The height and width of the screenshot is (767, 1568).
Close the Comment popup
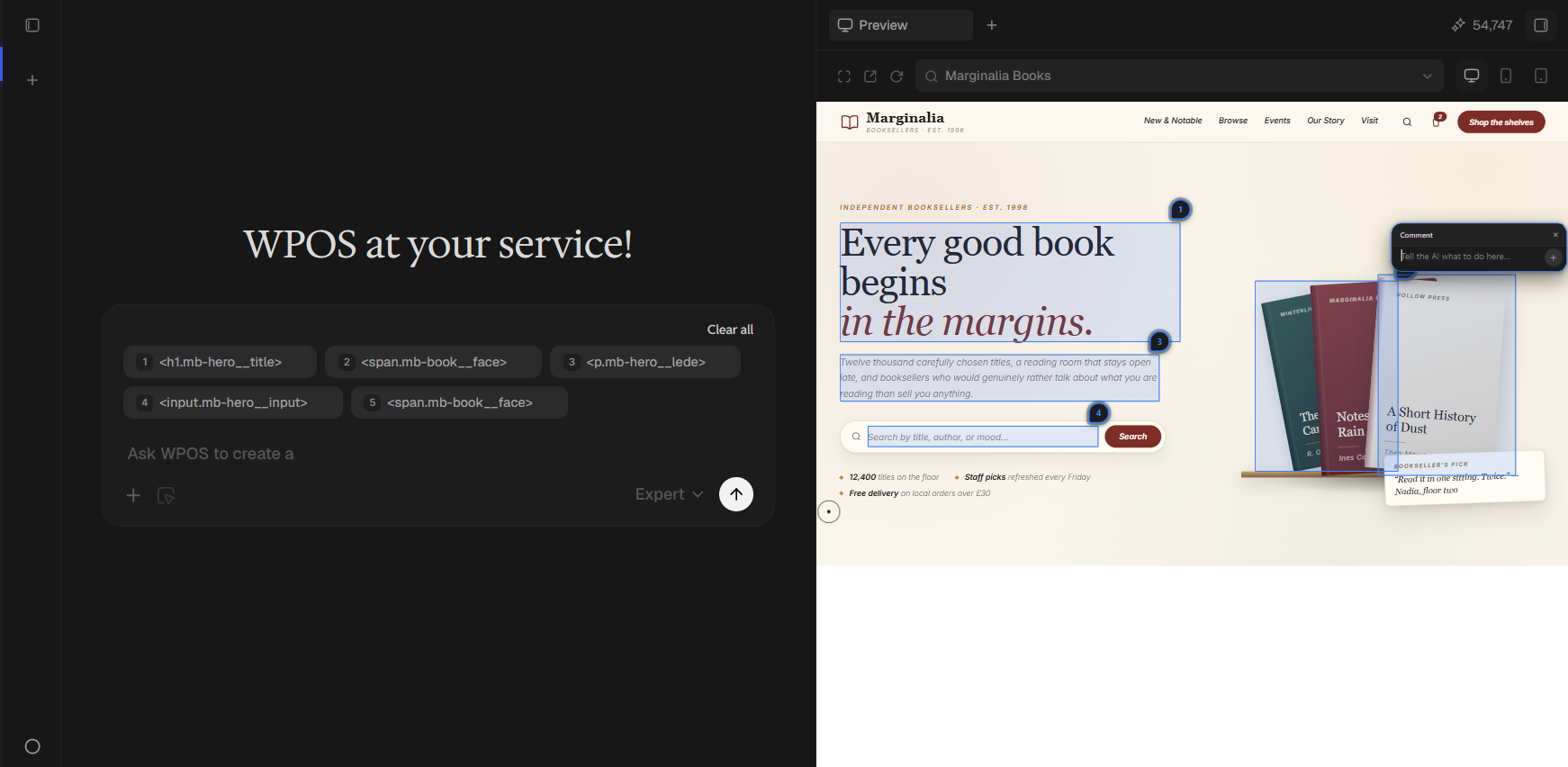(x=1555, y=235)
